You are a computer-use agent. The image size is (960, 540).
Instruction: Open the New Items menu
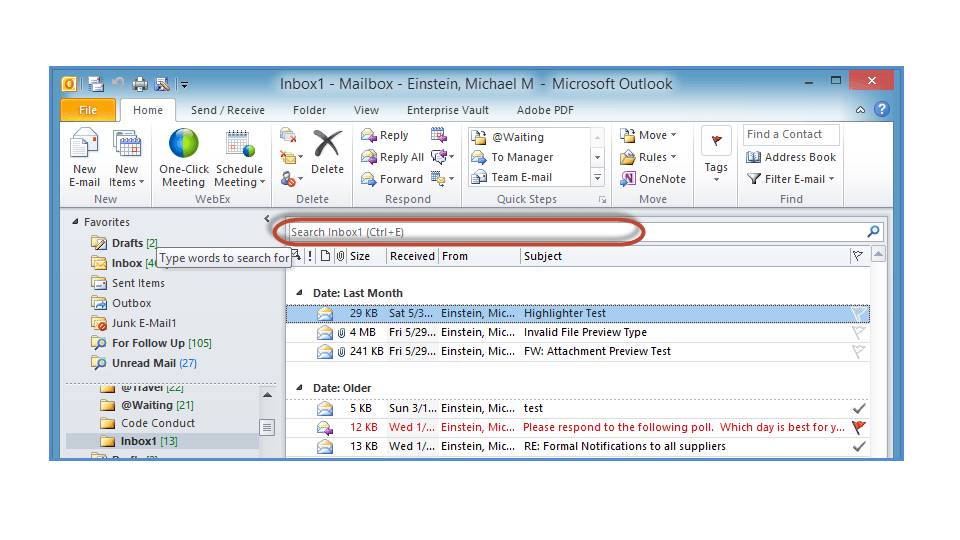127,158
